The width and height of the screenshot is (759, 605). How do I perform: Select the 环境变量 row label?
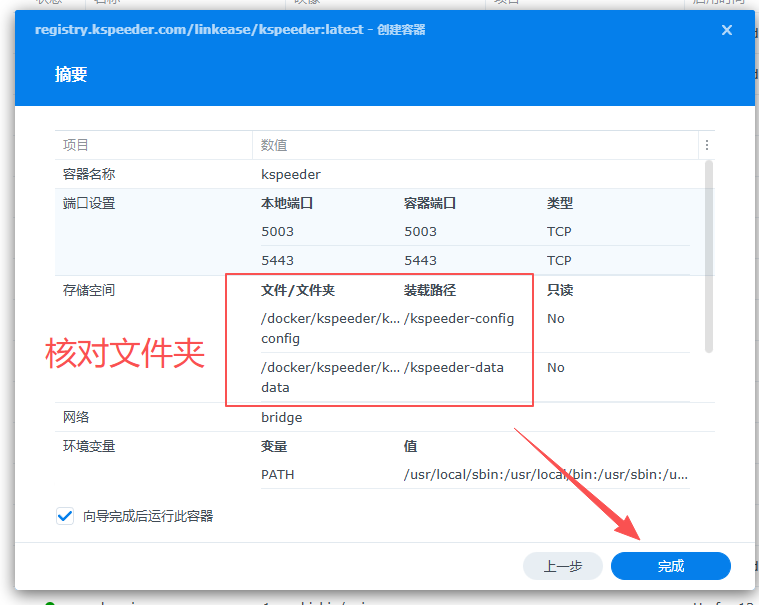click(x=89, y=446)
